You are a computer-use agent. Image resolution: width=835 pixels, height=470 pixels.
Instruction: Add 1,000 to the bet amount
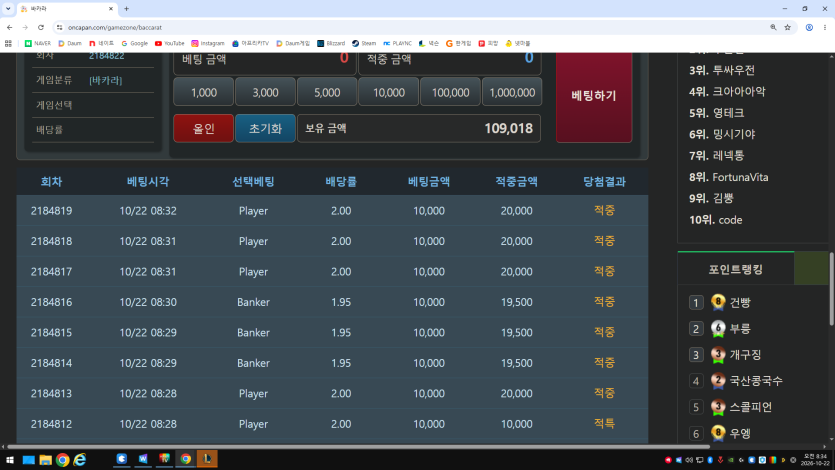(203, 92)
